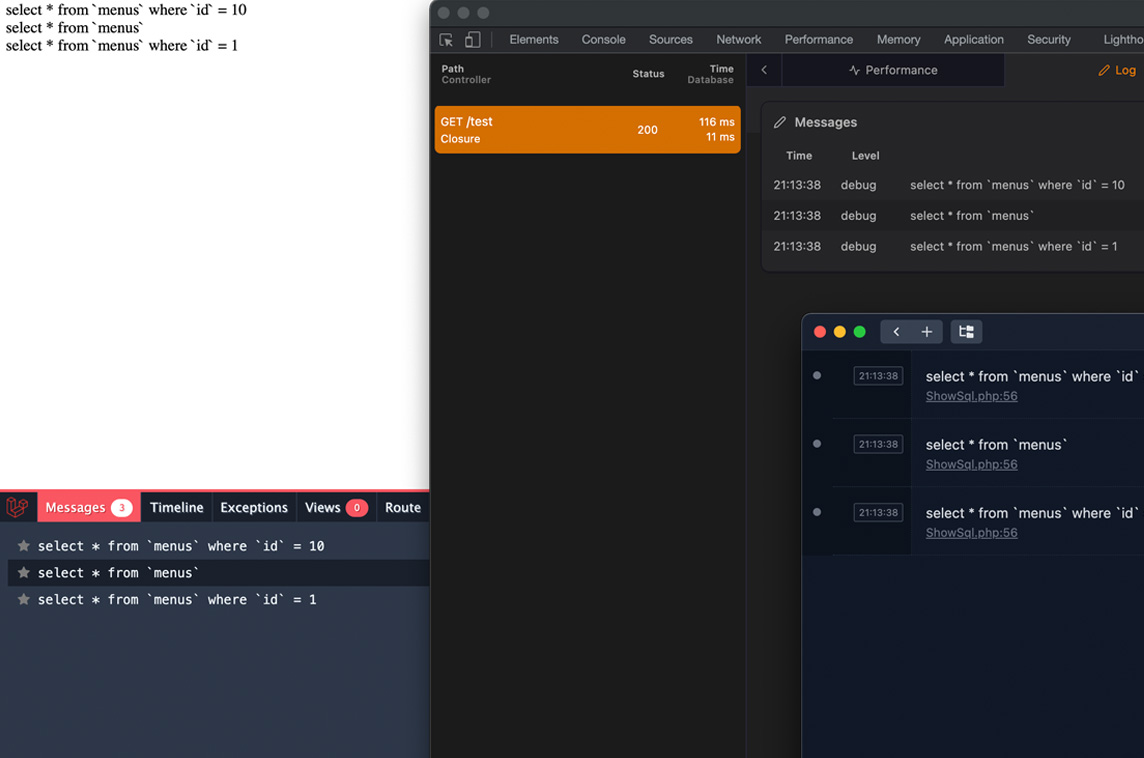This screenshot has height=758, width=1144.
Task: Click the Messages heading in Clockwork panel
Action: tap(825, 123)
